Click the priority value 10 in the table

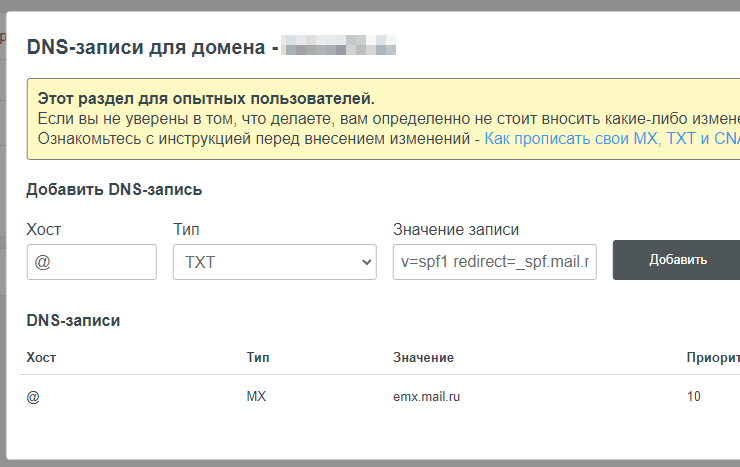point(694,396)
